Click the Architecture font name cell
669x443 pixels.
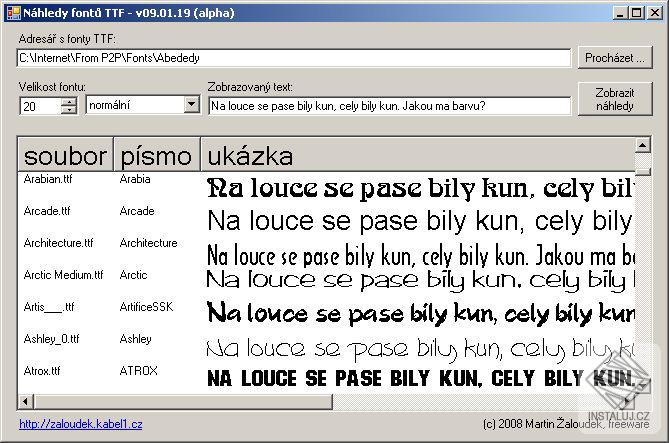(x=148, y=243)
